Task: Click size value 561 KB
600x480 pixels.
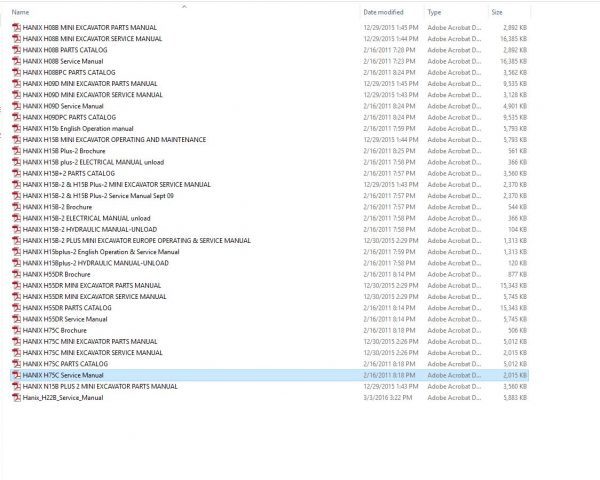Action: [x=517, y=151]
